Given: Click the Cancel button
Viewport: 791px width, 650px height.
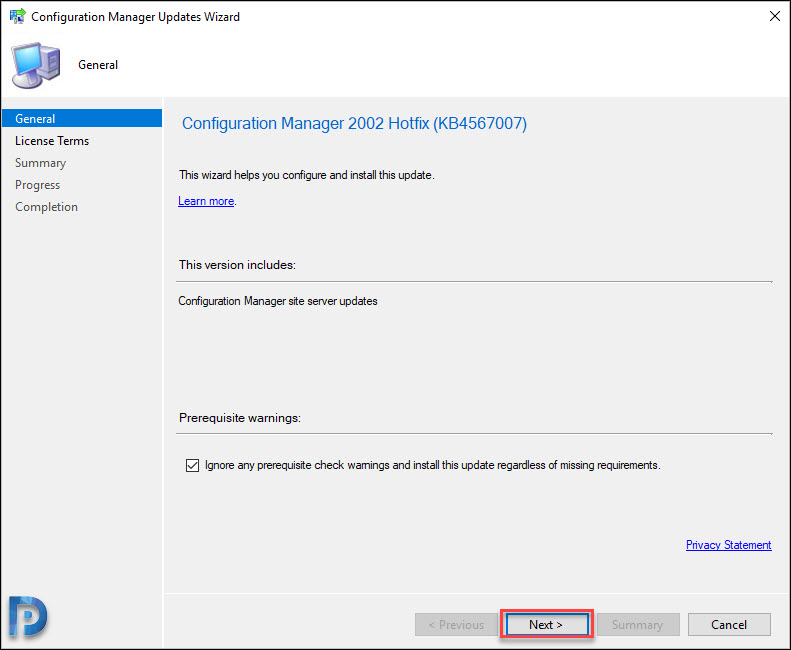Looking at the screenshot, I should pyautogui.click(x=729, y=624).
